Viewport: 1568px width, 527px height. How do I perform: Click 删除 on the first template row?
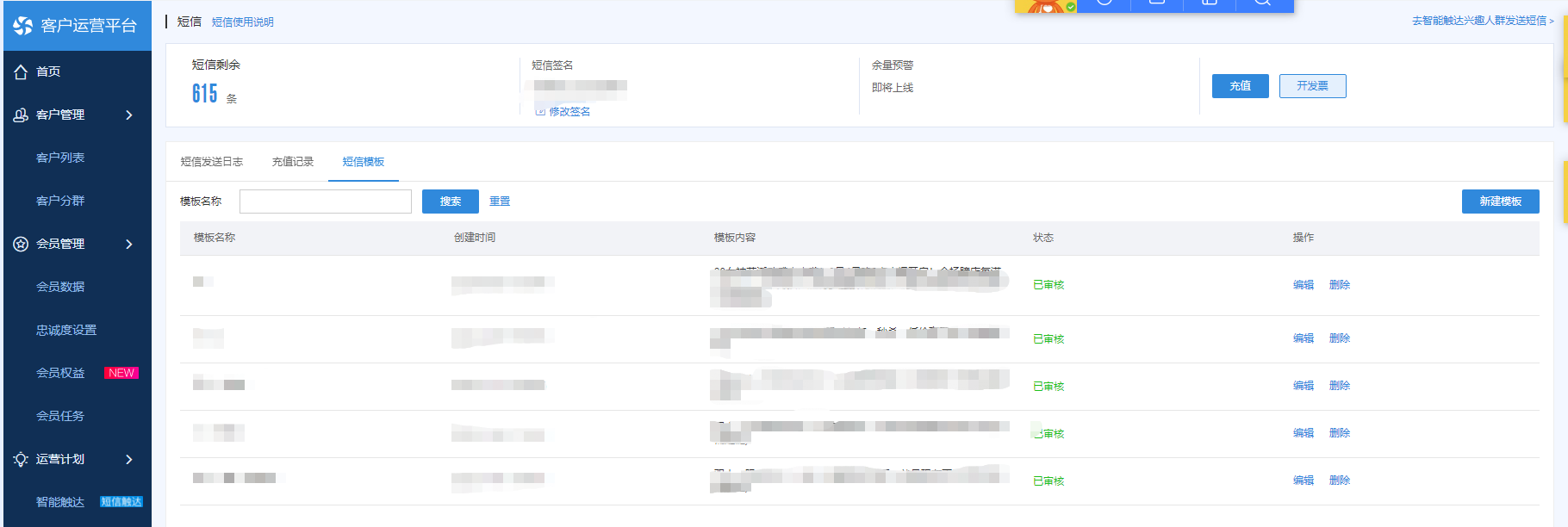click(x=1339, y=285)
